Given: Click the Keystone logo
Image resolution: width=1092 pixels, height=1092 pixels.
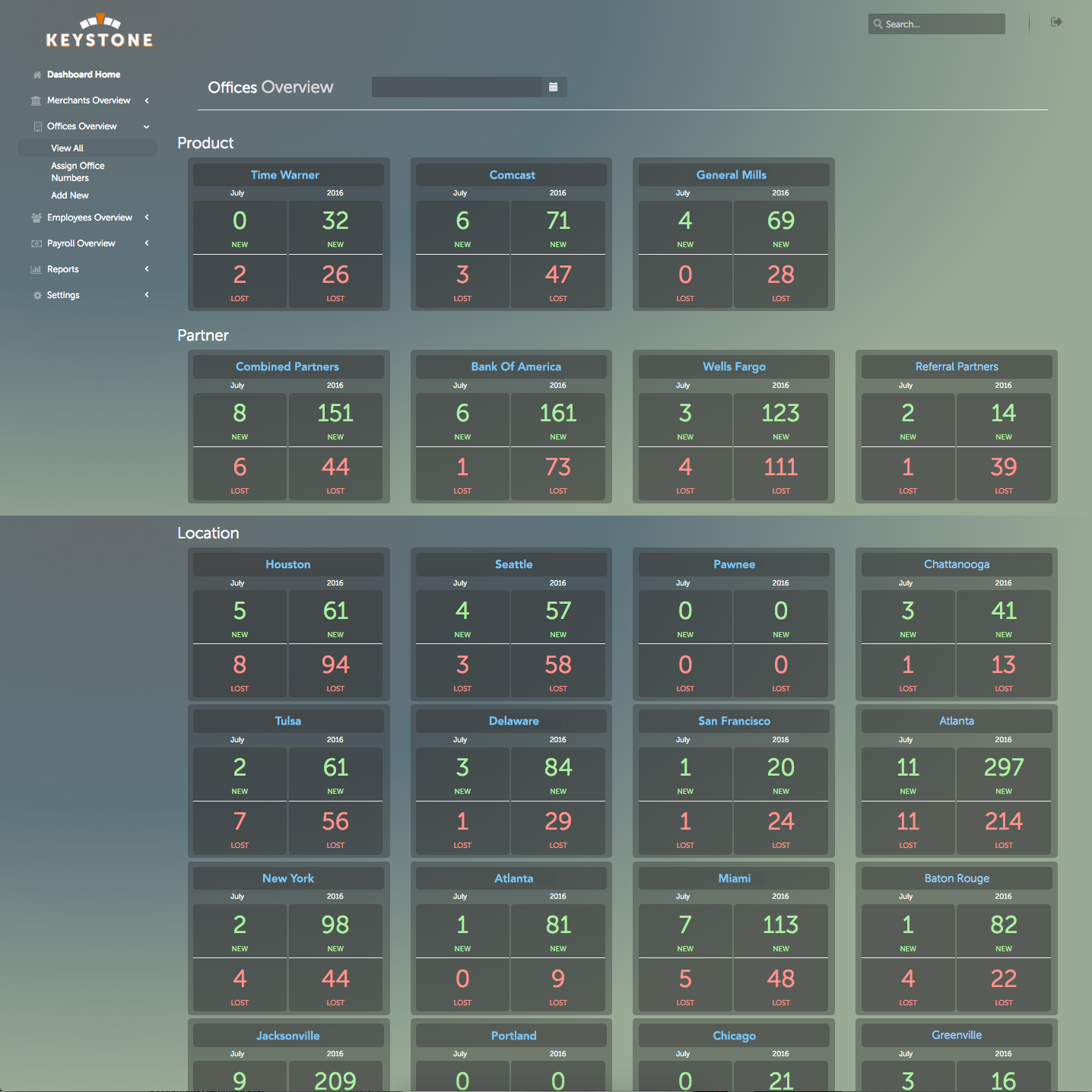Looking at the screenshot, I should [x=100, y=31].
